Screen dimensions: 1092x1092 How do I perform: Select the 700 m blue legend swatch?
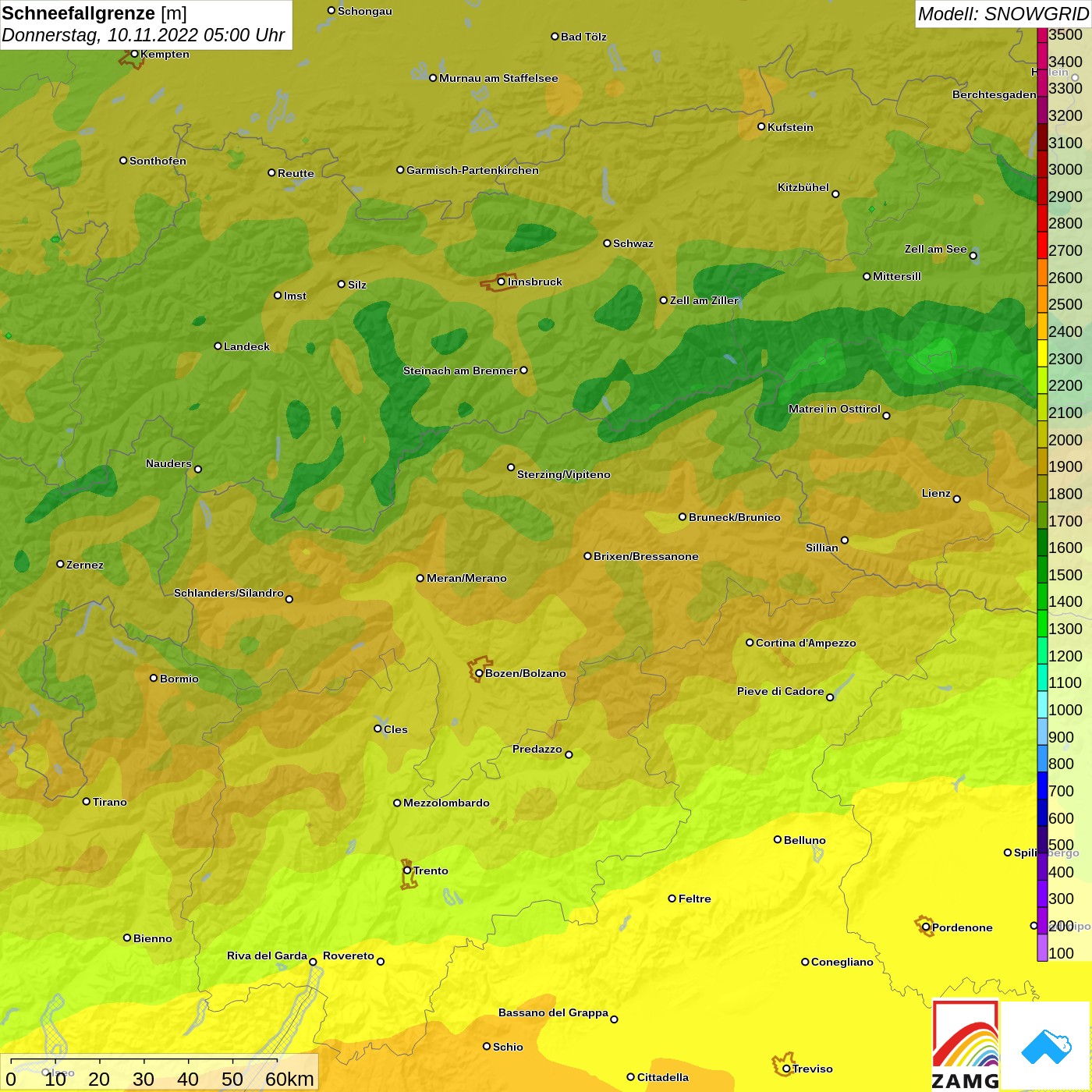[x=1042, y=785]
